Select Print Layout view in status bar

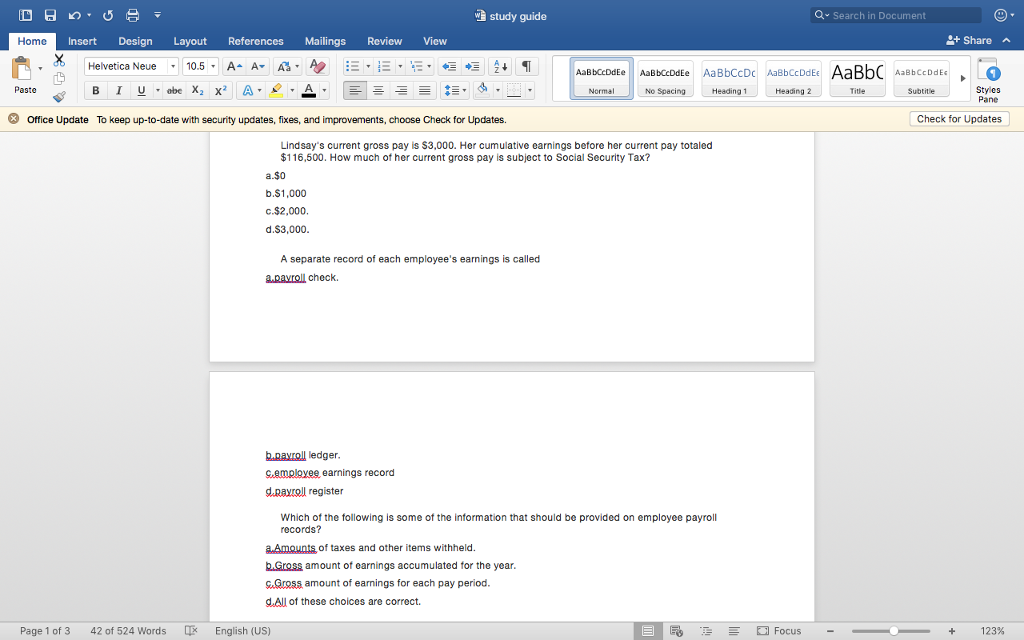pyautogui.click(x=648, y=631)
